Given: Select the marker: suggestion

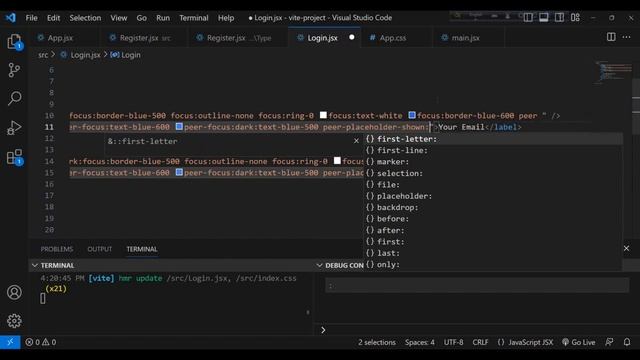Looking at the screenshot, I should pyautogui.click(x=493, y=162).
